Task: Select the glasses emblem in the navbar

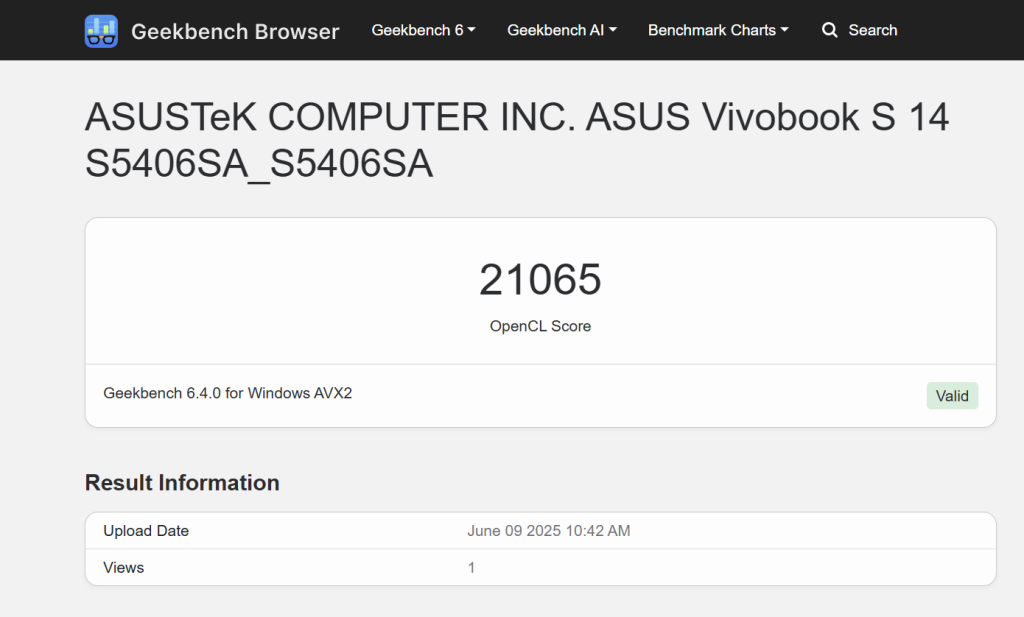Action: pos(101,30)
